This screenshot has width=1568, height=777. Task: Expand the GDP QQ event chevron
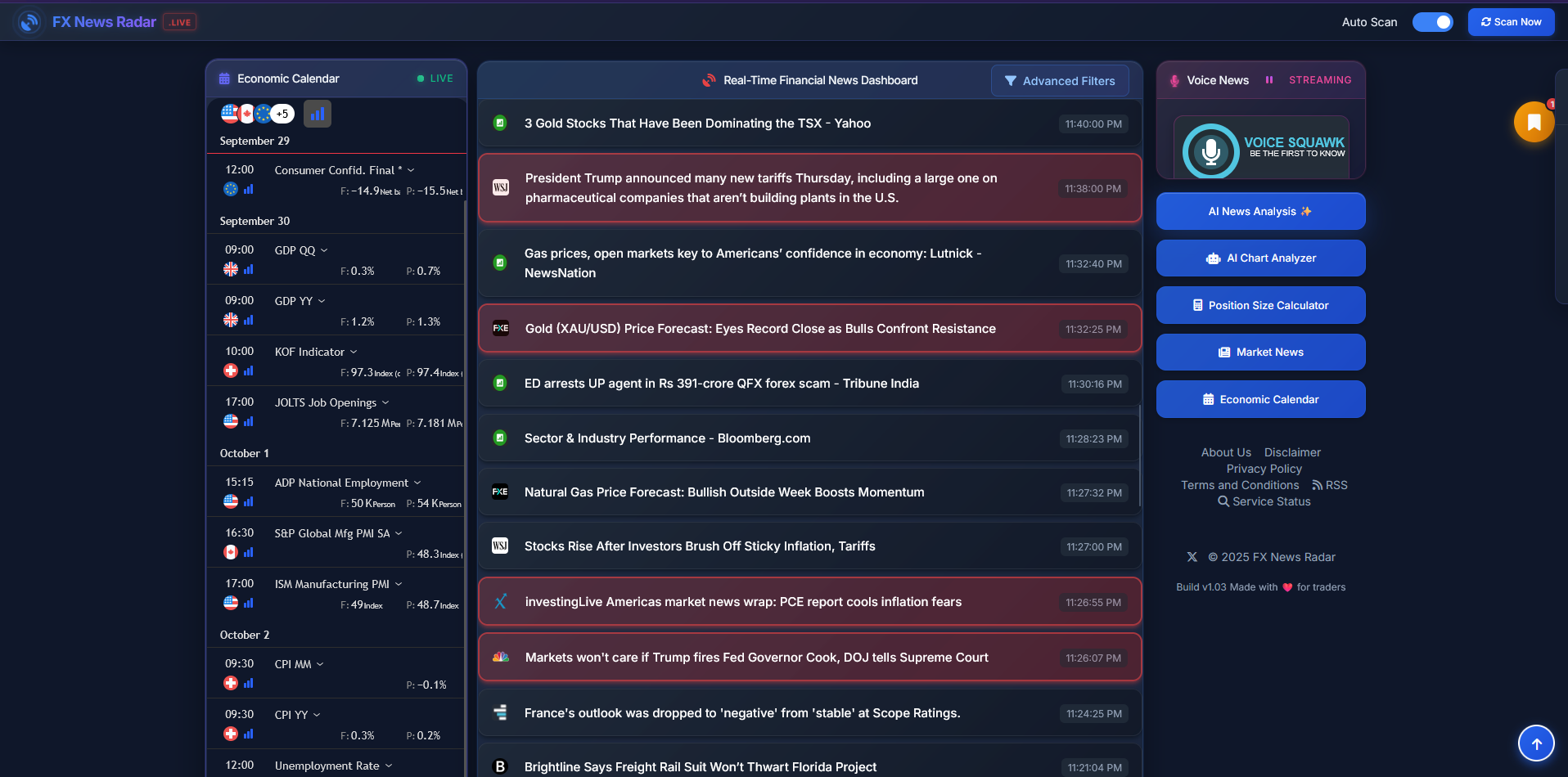pyautogui.click(x=324, y=250)
